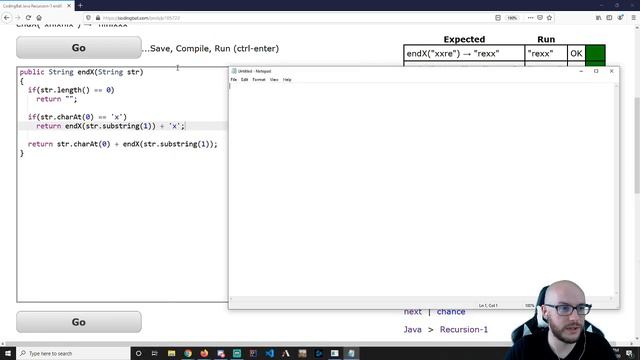Viewport: 640px width, 360px height.
Task: Toggle reader view in address bar
Action: (498, 18)
